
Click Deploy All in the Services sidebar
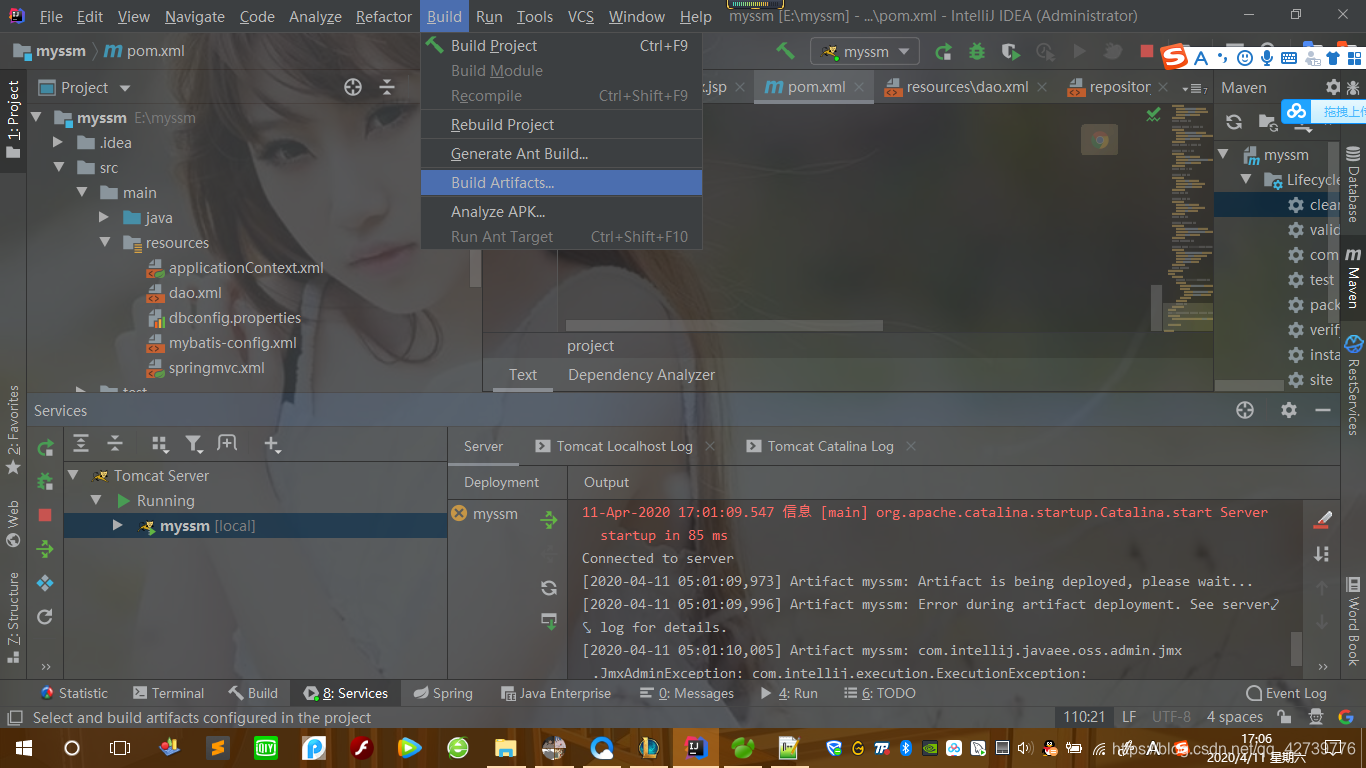[x=45, y=549]
